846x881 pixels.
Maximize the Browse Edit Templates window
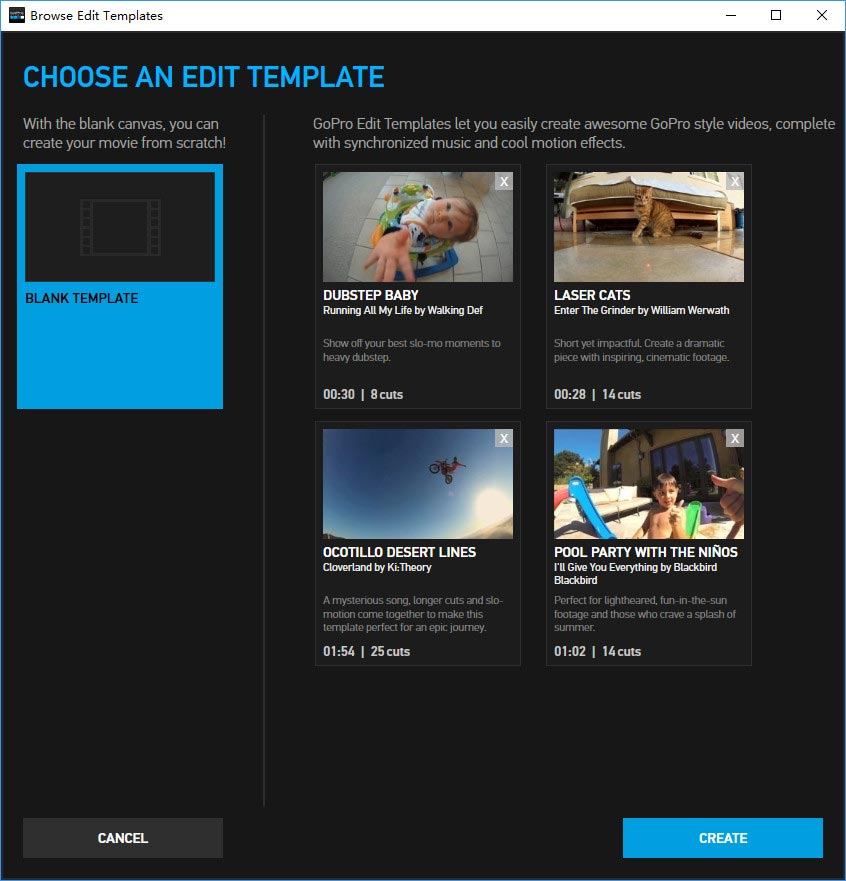pos(776,15)
